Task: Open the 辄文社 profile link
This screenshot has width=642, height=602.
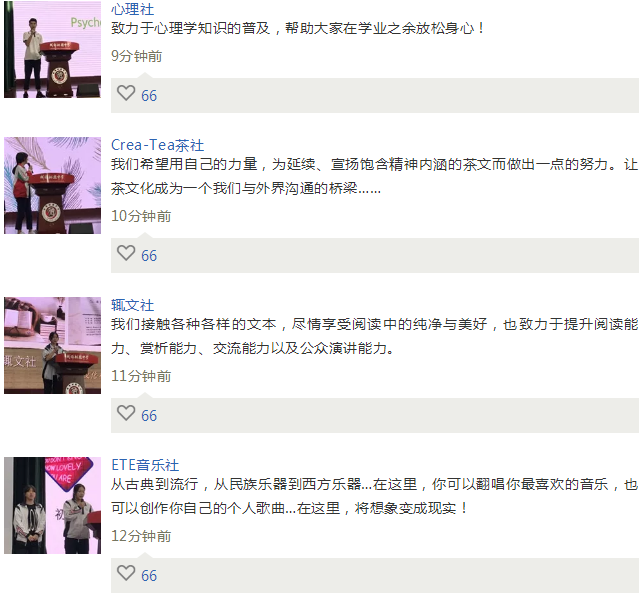Action: 133,305
